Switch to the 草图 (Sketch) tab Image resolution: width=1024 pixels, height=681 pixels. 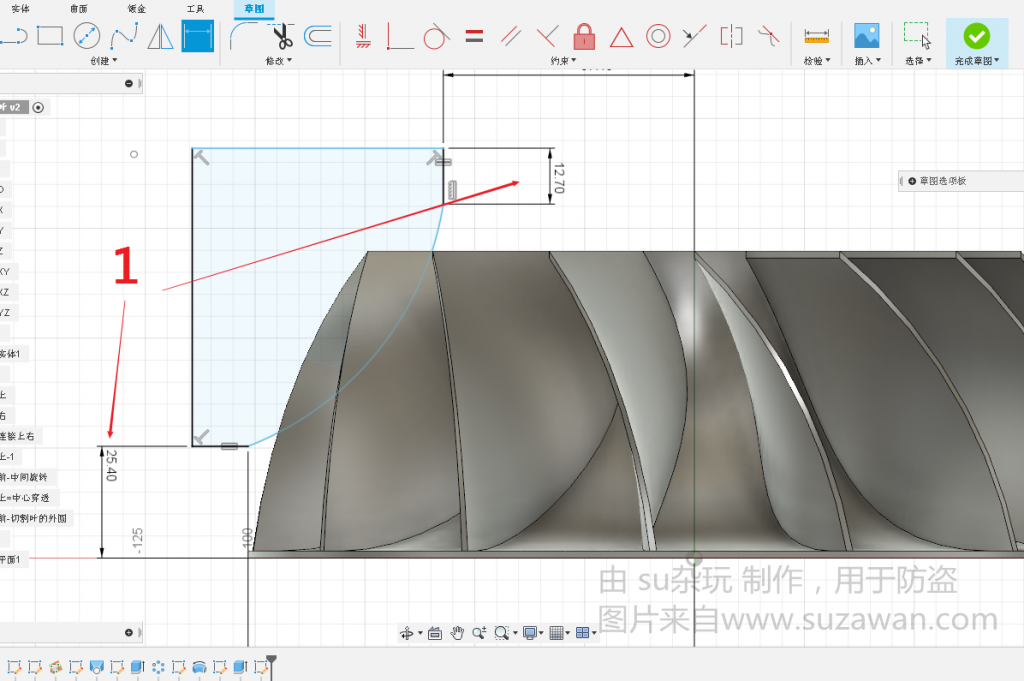[x=254, y=8]
